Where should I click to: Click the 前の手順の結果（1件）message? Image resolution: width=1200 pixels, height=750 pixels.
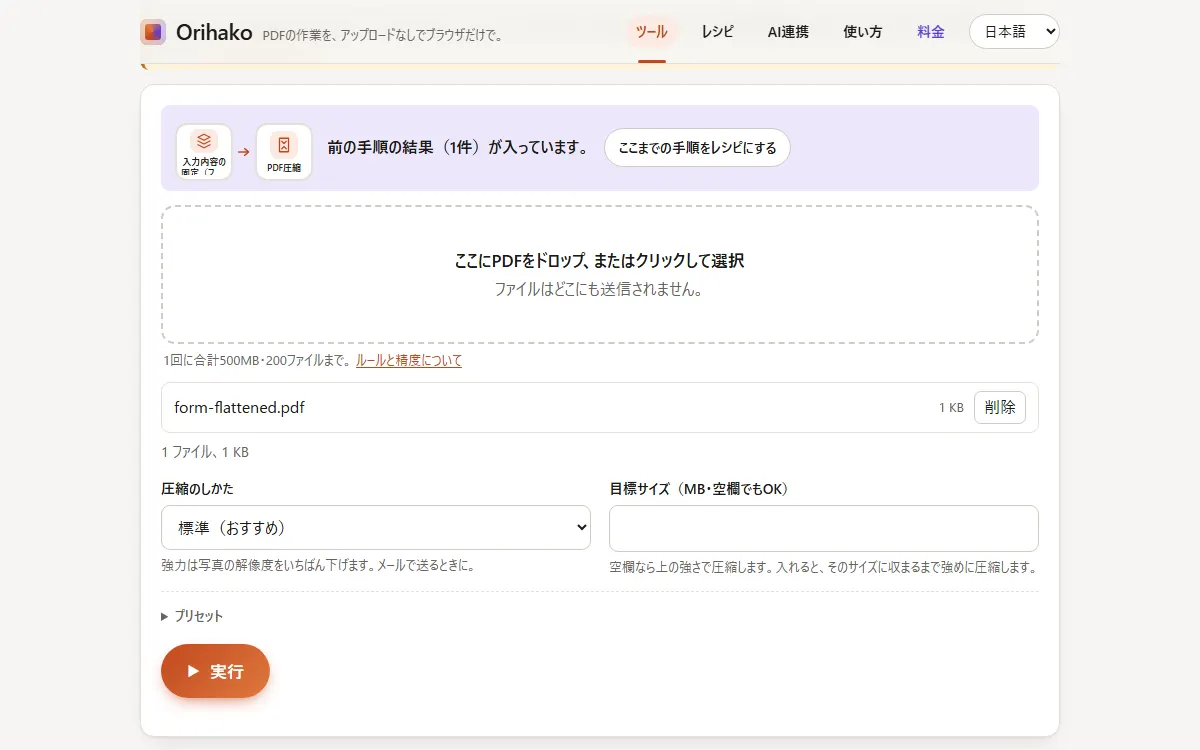tap(459, 147)
